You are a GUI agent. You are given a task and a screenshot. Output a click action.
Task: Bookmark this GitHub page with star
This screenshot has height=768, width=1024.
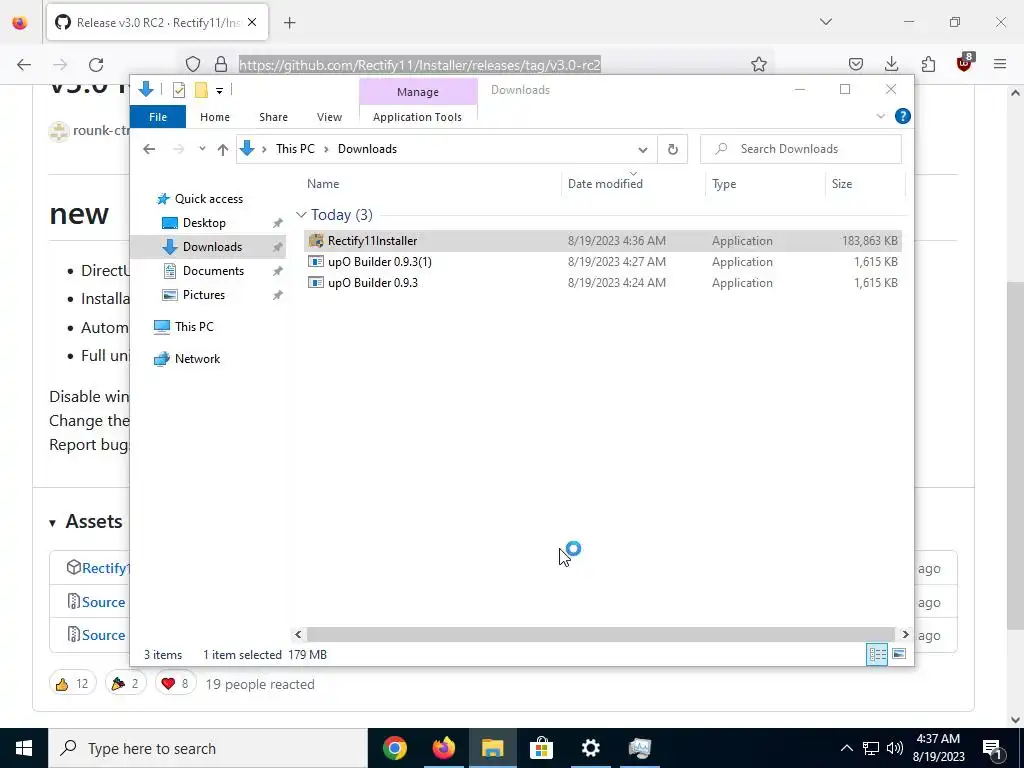758,64
